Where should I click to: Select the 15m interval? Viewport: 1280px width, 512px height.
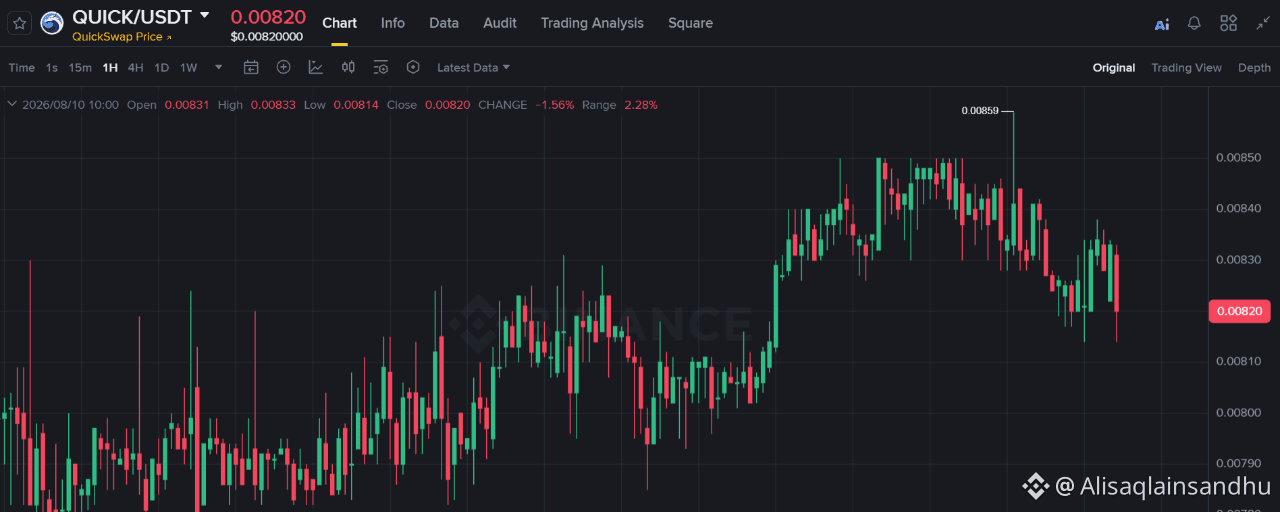point(80,68)
